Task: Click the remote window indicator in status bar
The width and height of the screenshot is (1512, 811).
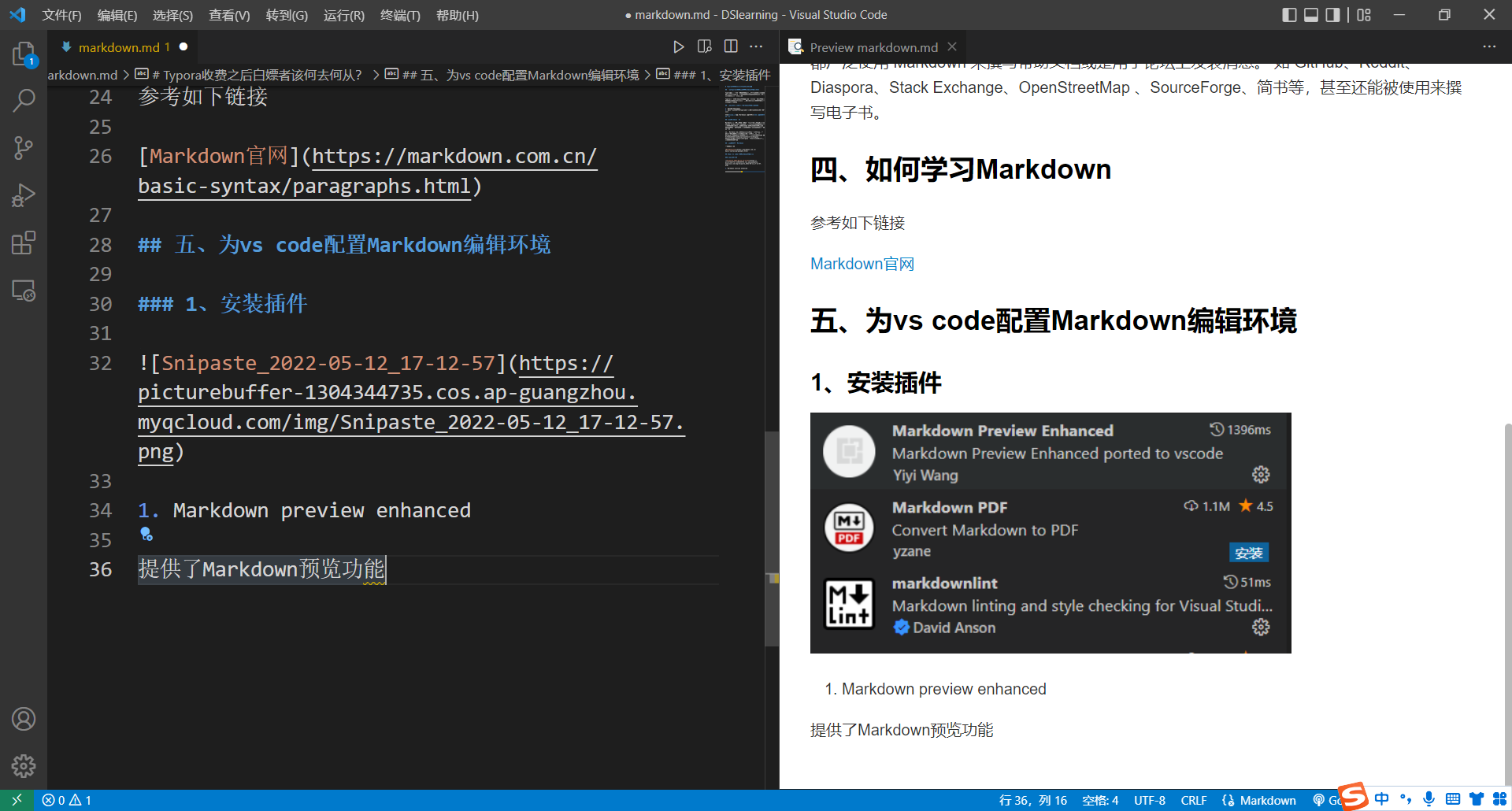Action: coord(17,800)
